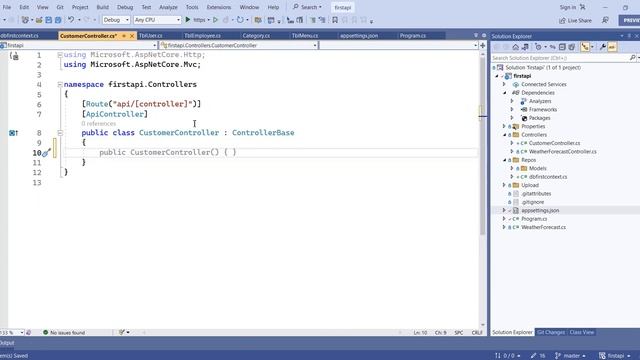The width and height of the screenshot is (640, 360).
Task: Open the Any CPU platform dropdown
Action: [x=157, y=20]
